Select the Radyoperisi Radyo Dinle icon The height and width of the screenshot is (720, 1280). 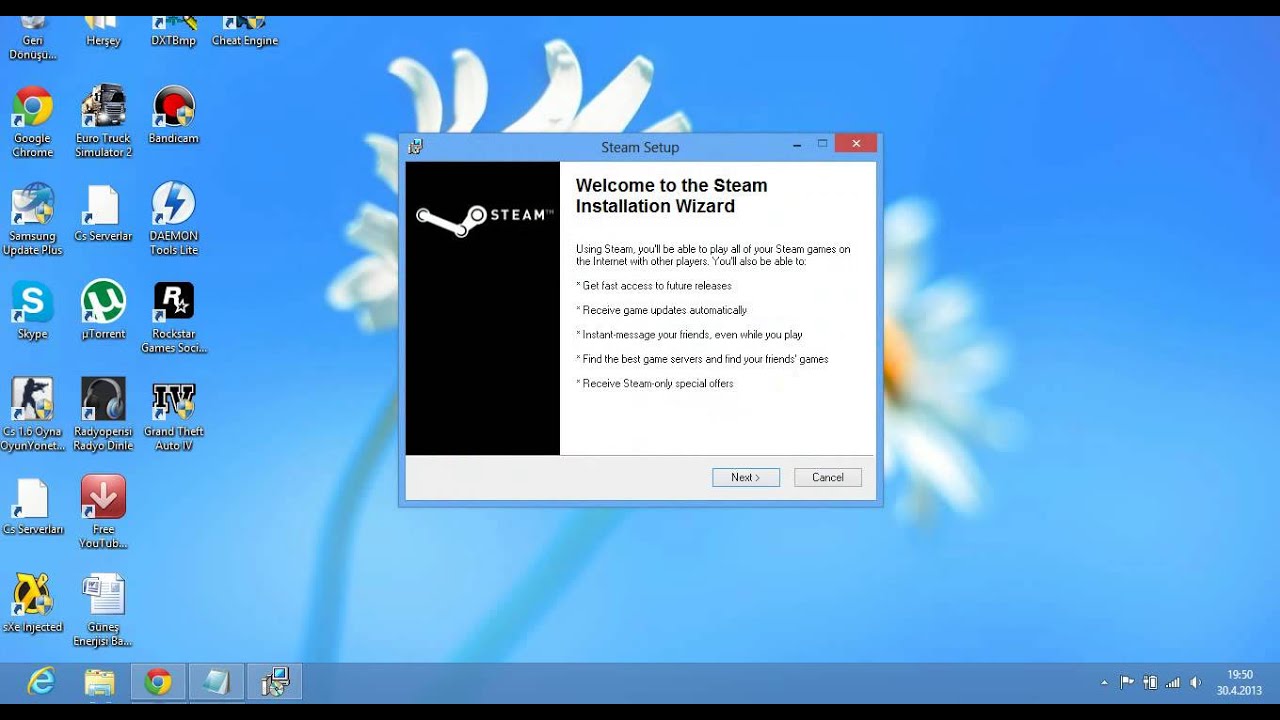(x=103, y=415)
